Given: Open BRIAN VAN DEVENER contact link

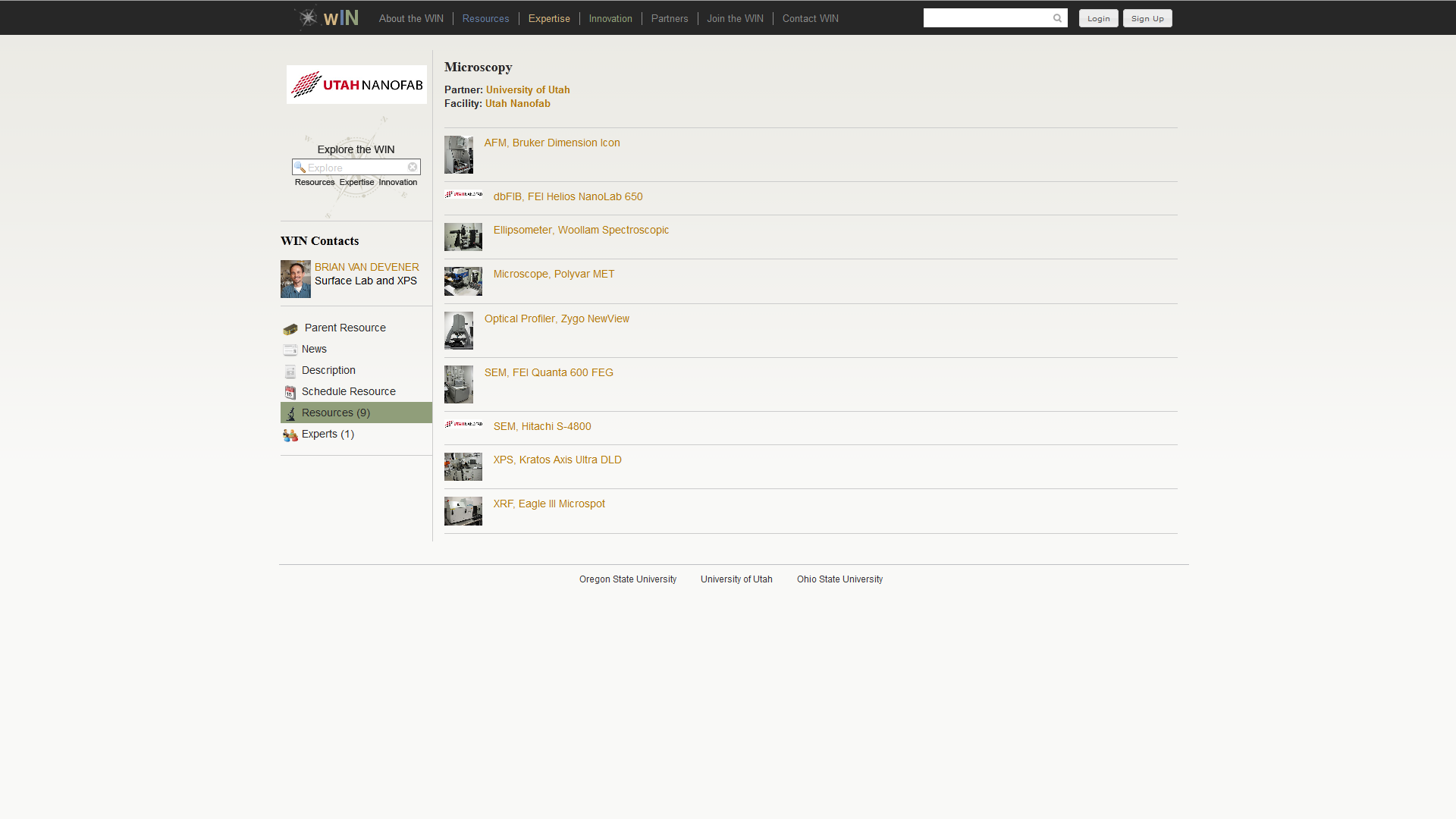Looking at the screenshot, I should coord(367,267).
